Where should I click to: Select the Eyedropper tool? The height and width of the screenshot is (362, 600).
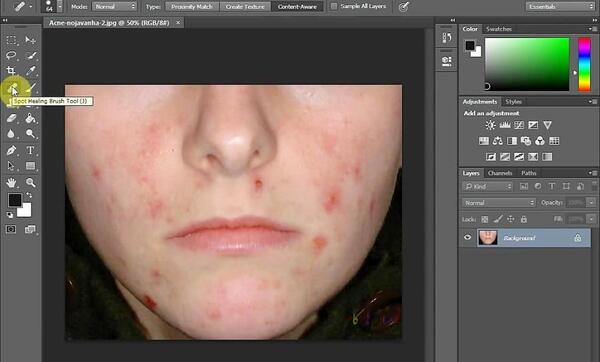31,71
